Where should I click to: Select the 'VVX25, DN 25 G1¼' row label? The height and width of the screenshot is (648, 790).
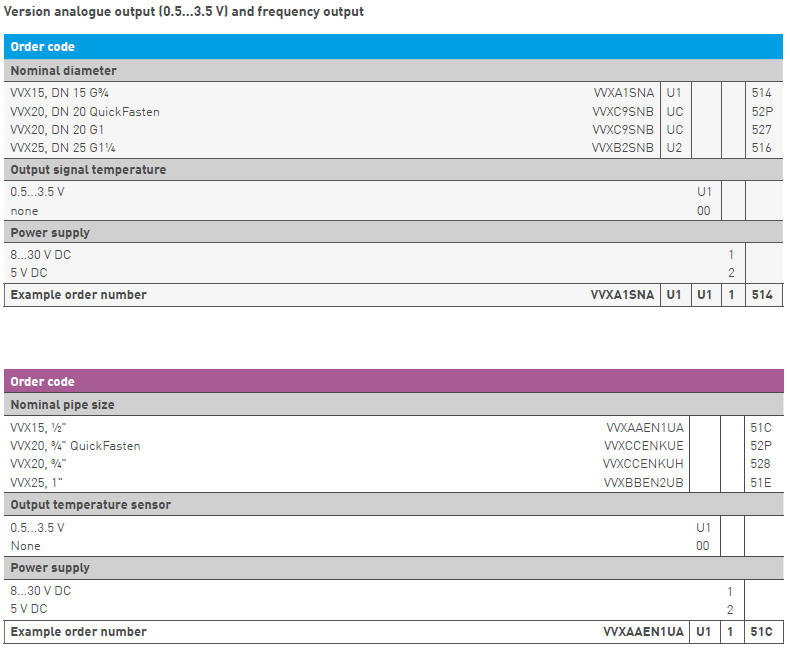coord(63,148)
